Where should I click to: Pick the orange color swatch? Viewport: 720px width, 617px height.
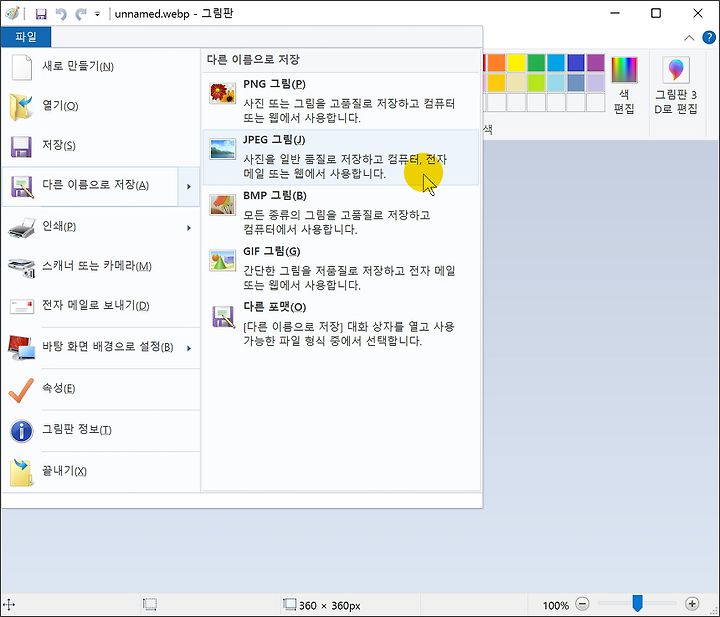point(496,63)
